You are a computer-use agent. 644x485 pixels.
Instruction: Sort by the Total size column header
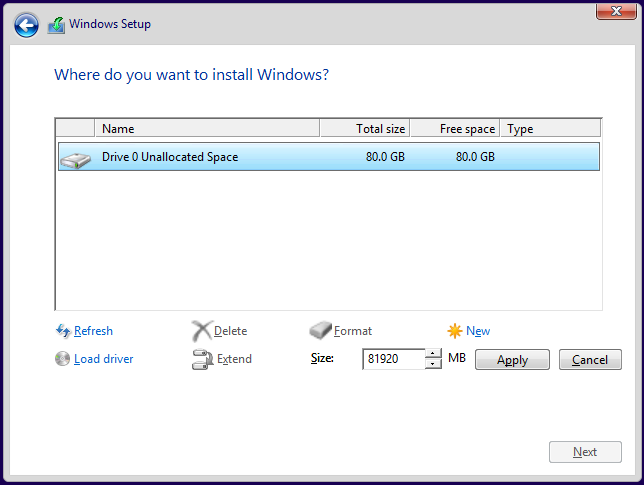(x=364, y=129)
